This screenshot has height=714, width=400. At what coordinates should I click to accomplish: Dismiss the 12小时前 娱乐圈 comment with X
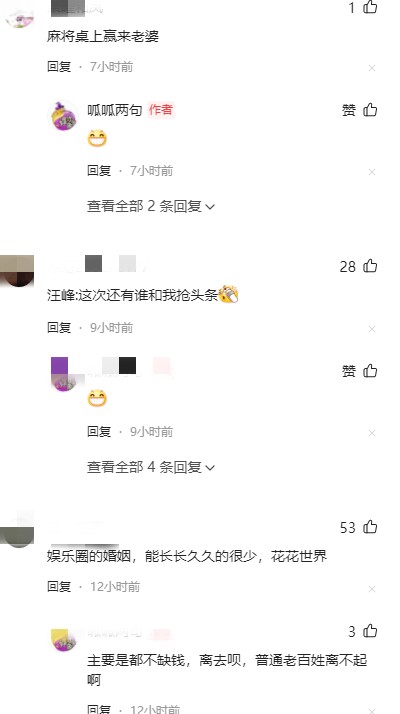372,589
